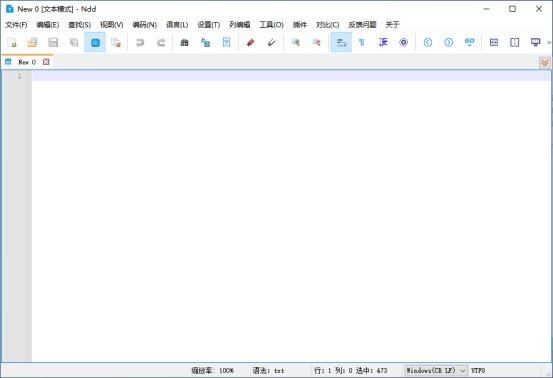Toggle the highlighted blue timed-save icon
The width and height of the screenshot is (553, 378).
[x=95, y=43]
